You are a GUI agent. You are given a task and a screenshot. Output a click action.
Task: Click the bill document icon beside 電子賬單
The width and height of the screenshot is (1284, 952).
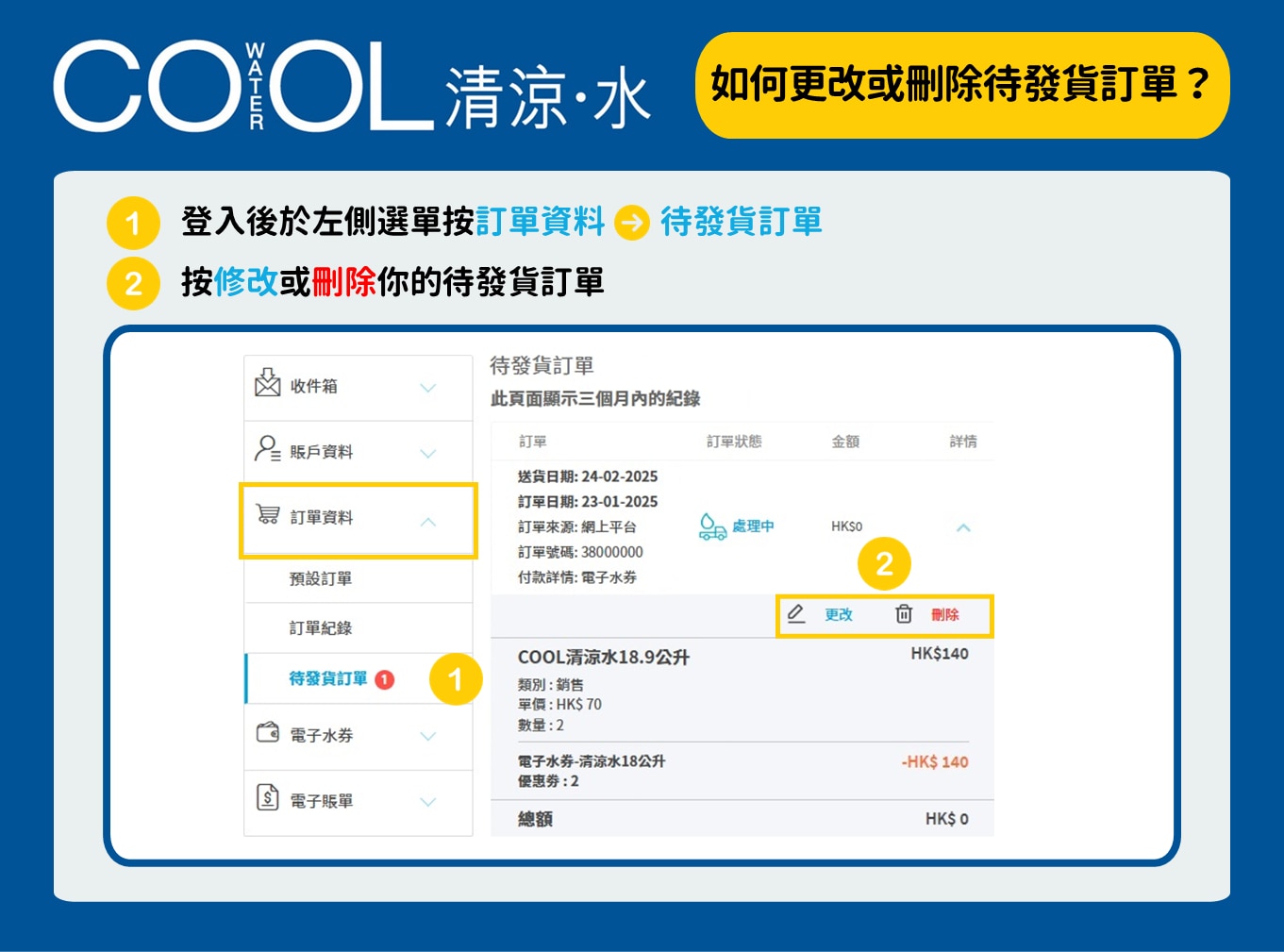pyautogui.click(x=268, y=797)
